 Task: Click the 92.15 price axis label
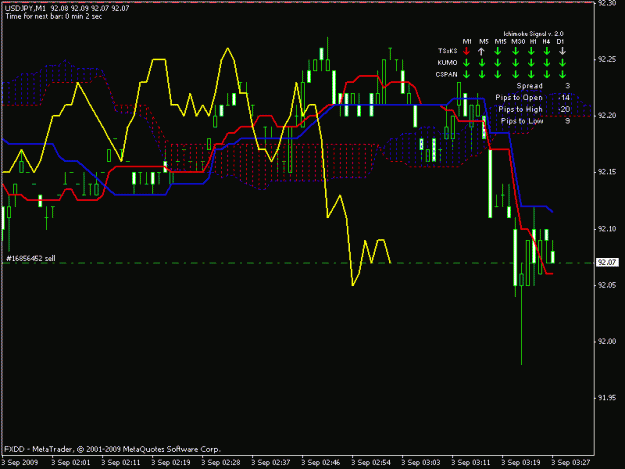(x=607, y=172)
